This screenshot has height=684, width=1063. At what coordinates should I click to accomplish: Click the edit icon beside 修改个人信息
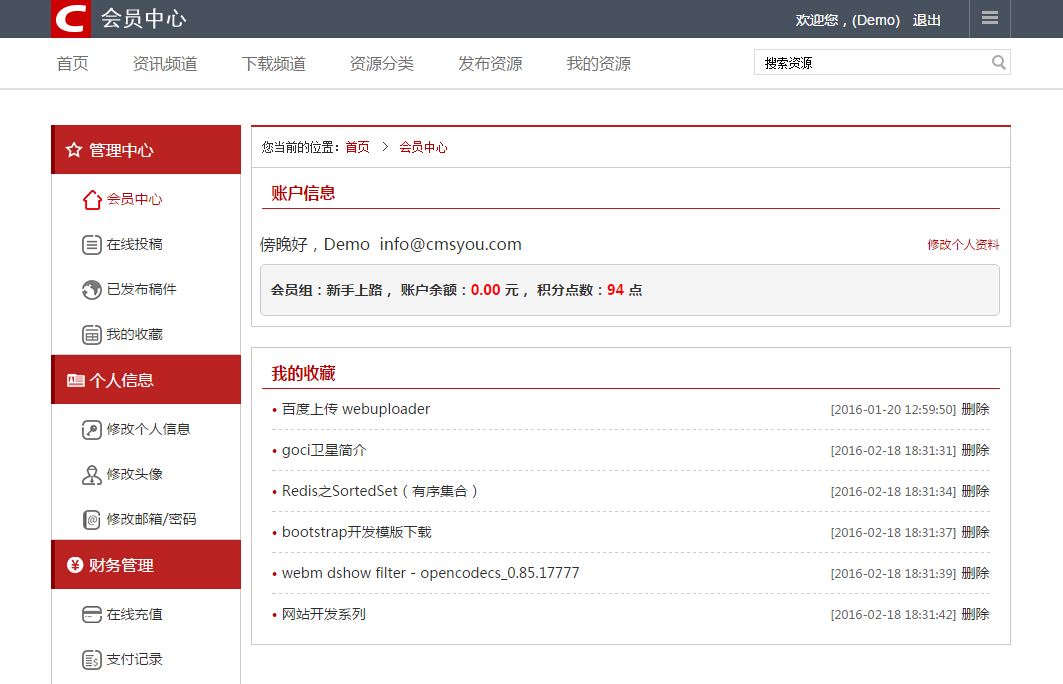92,430
